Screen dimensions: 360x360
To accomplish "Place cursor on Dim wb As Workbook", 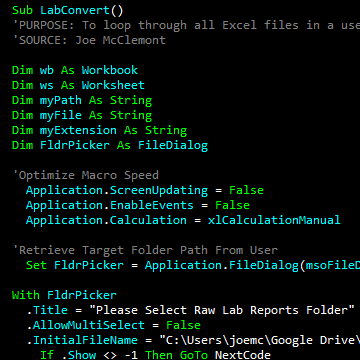I will (x=75, y=70).
